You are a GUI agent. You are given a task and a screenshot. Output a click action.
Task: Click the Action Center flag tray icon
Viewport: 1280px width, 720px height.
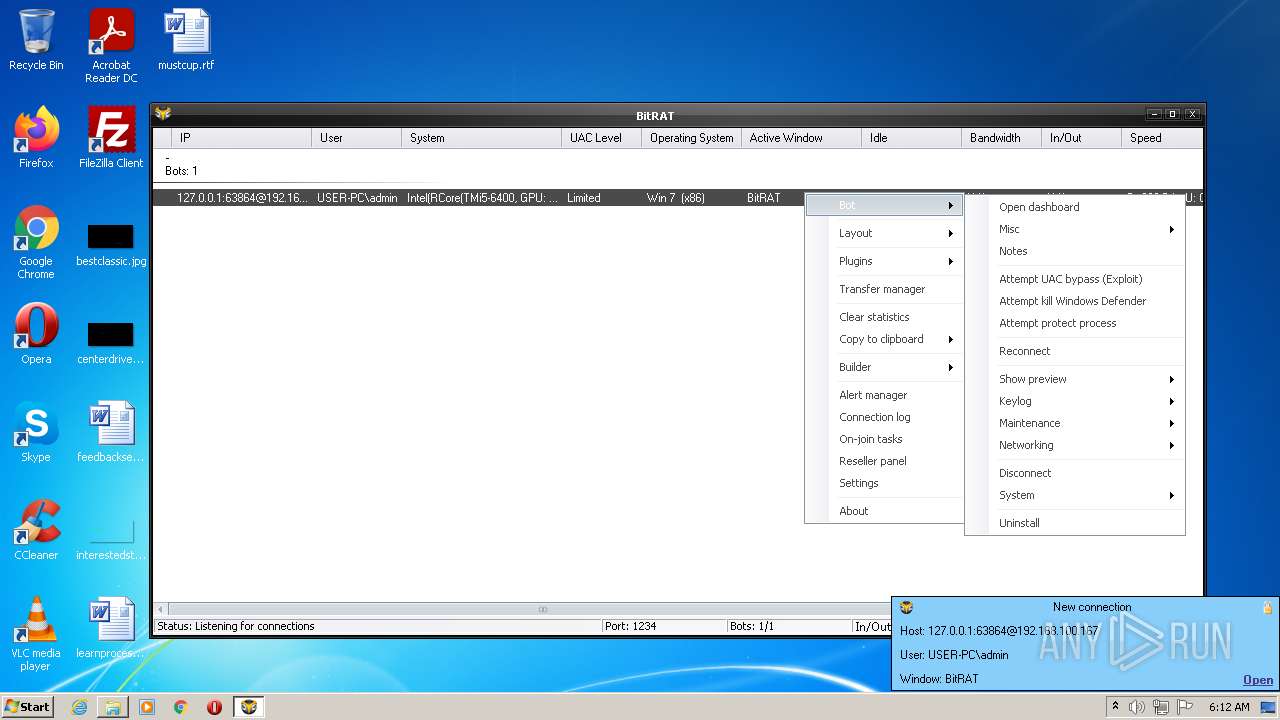pos(1185,707)
